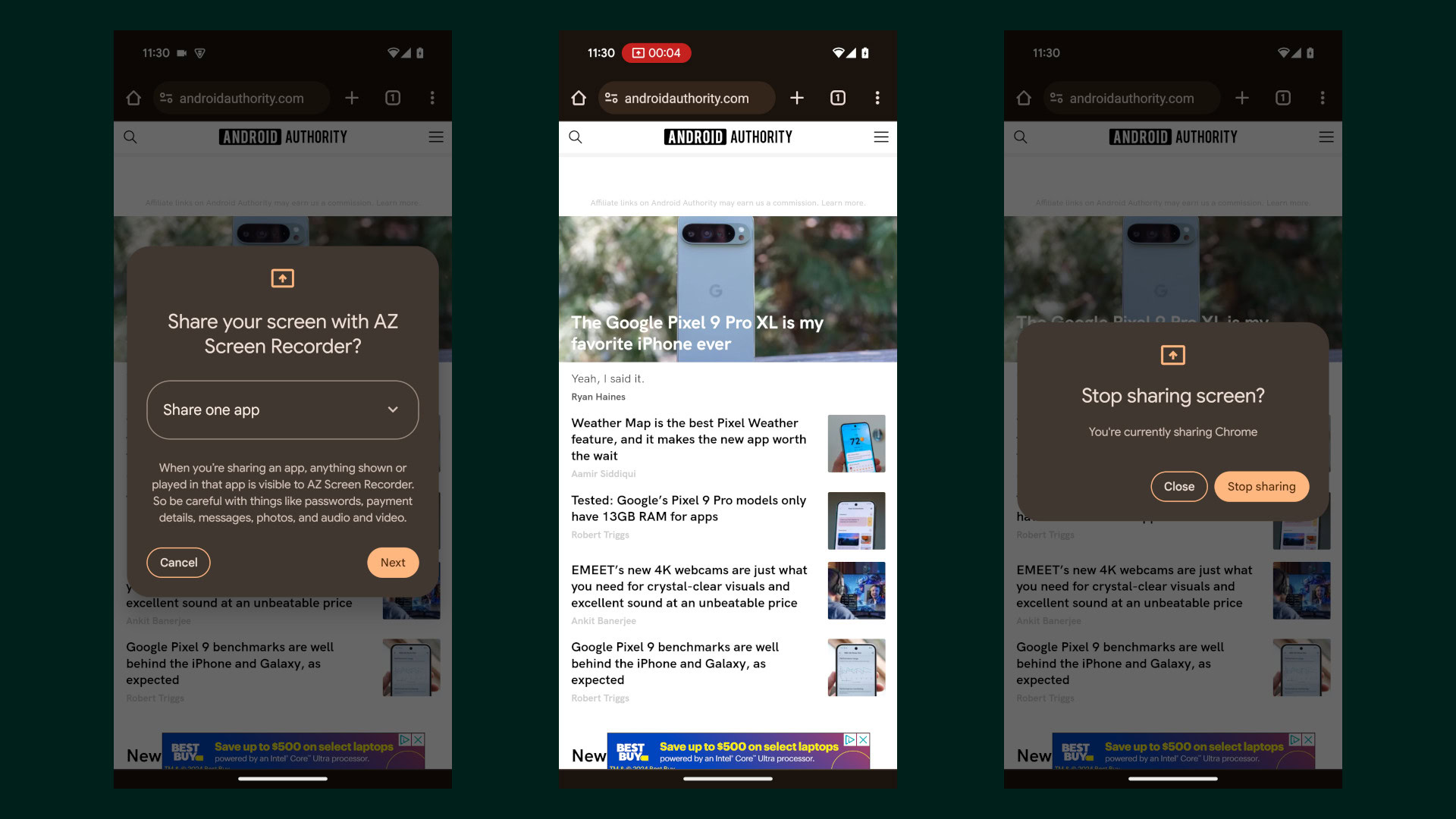
Task: Select the Chrome home icon in address bar
Action: pos(578,97)
